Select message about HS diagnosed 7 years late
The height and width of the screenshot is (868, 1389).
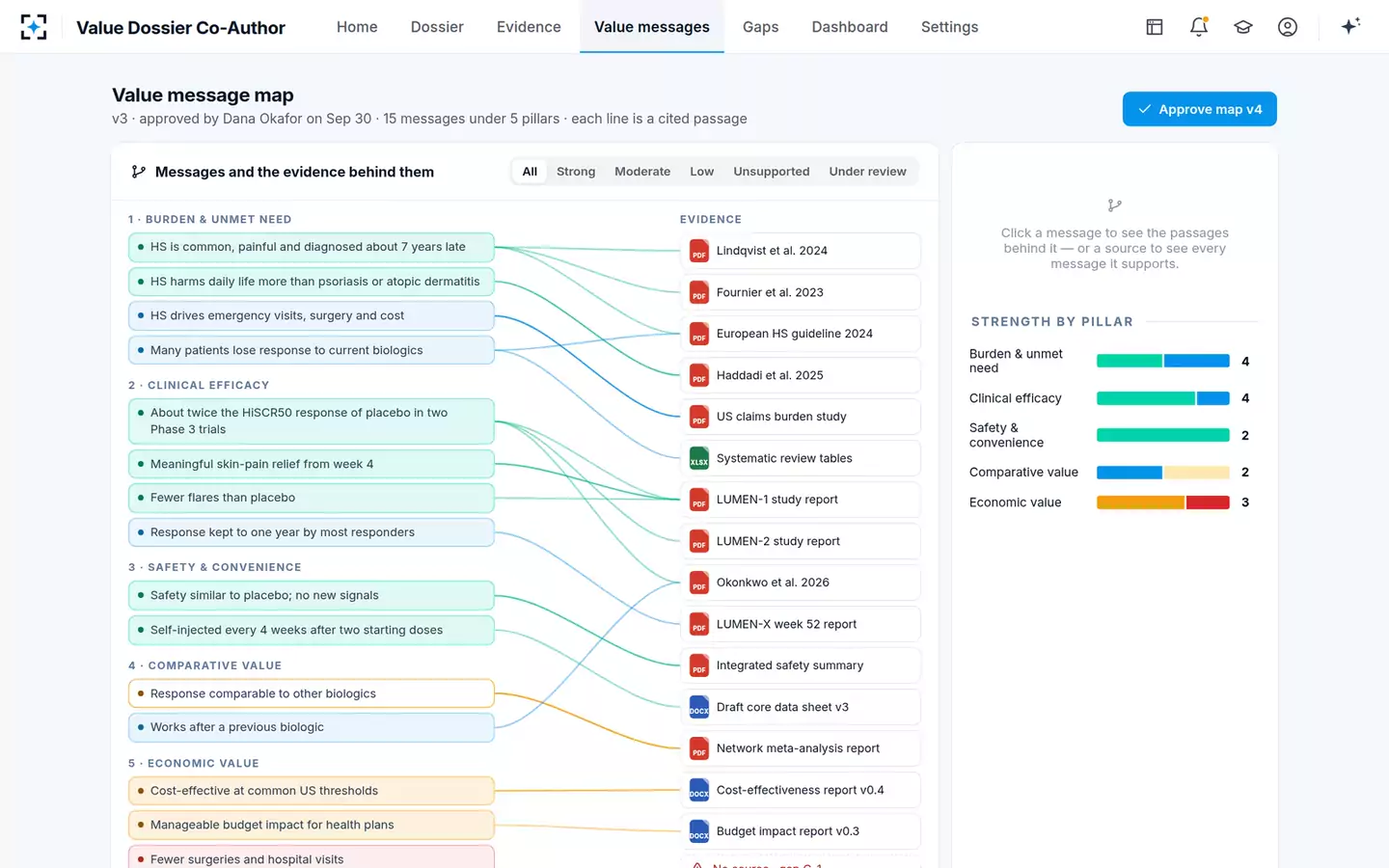tap(312, 247)
